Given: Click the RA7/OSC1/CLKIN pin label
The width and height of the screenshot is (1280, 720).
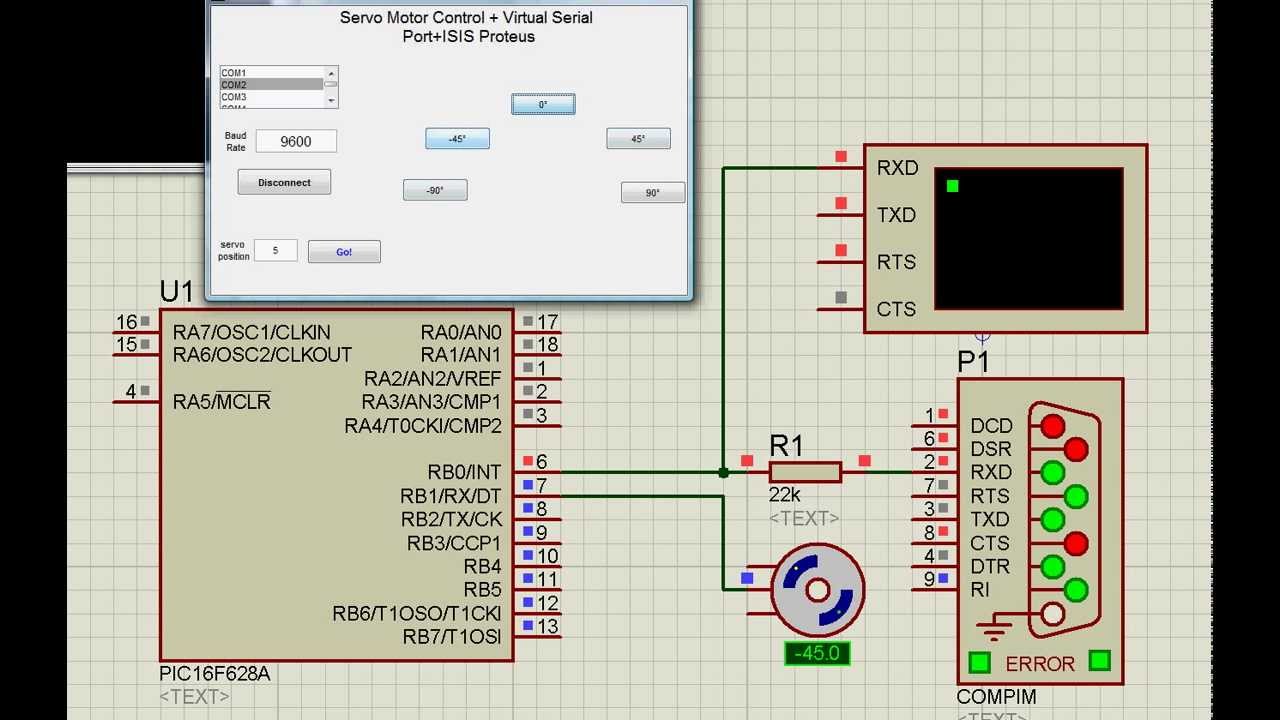Looking at the screenshot, I should pos(251,332).
